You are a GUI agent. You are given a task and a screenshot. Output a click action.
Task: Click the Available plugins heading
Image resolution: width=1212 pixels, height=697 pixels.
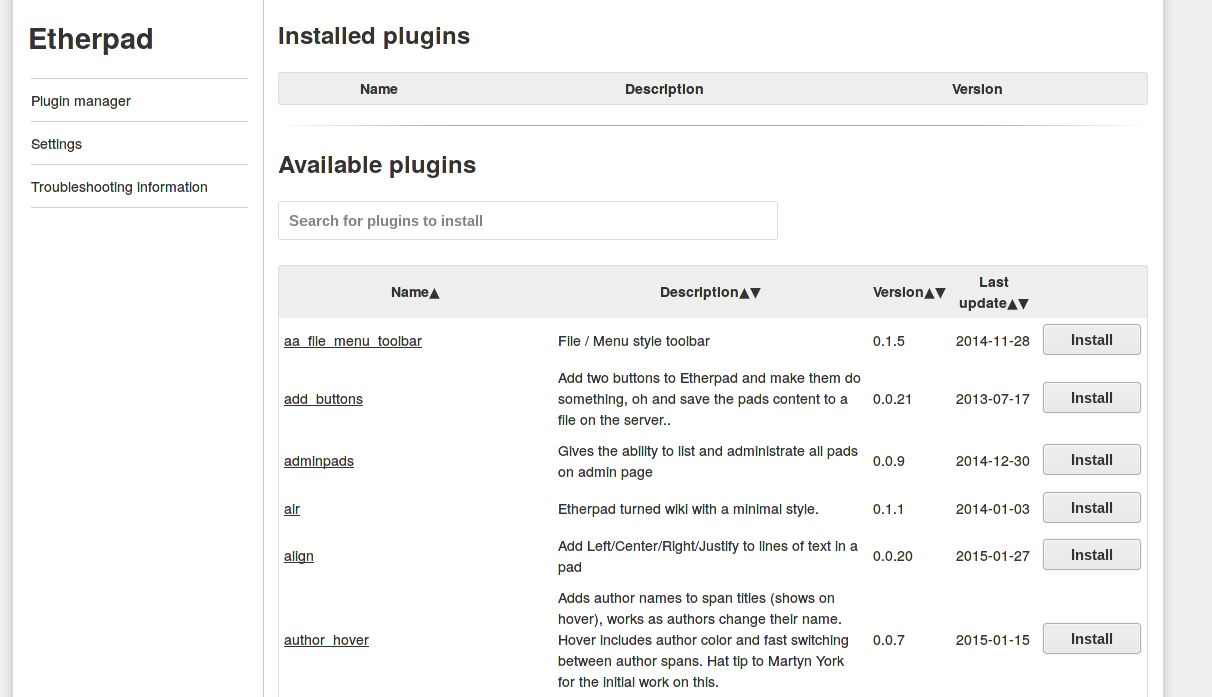377,165
